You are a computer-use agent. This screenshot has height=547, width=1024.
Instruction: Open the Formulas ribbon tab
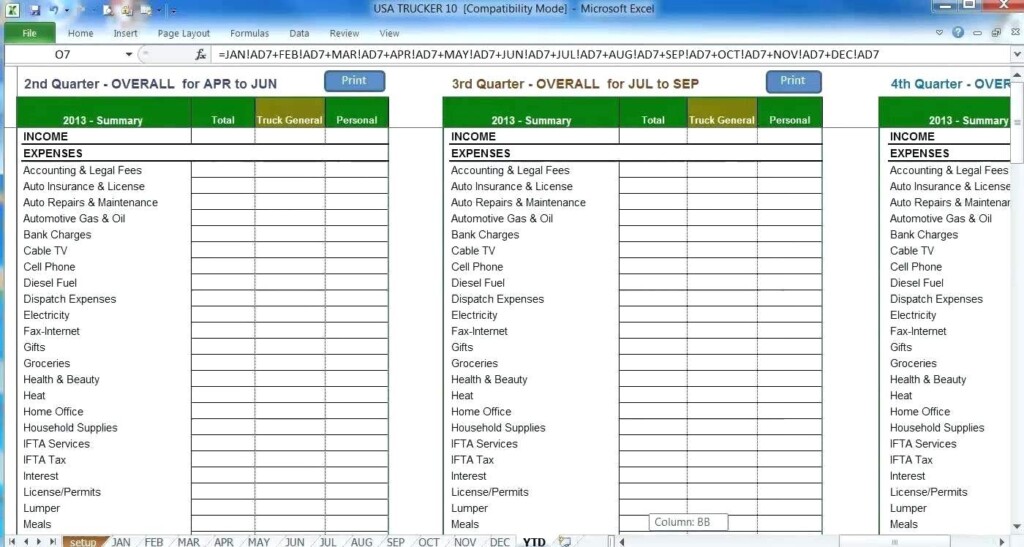pyautogui.click(x=249, y=33)
